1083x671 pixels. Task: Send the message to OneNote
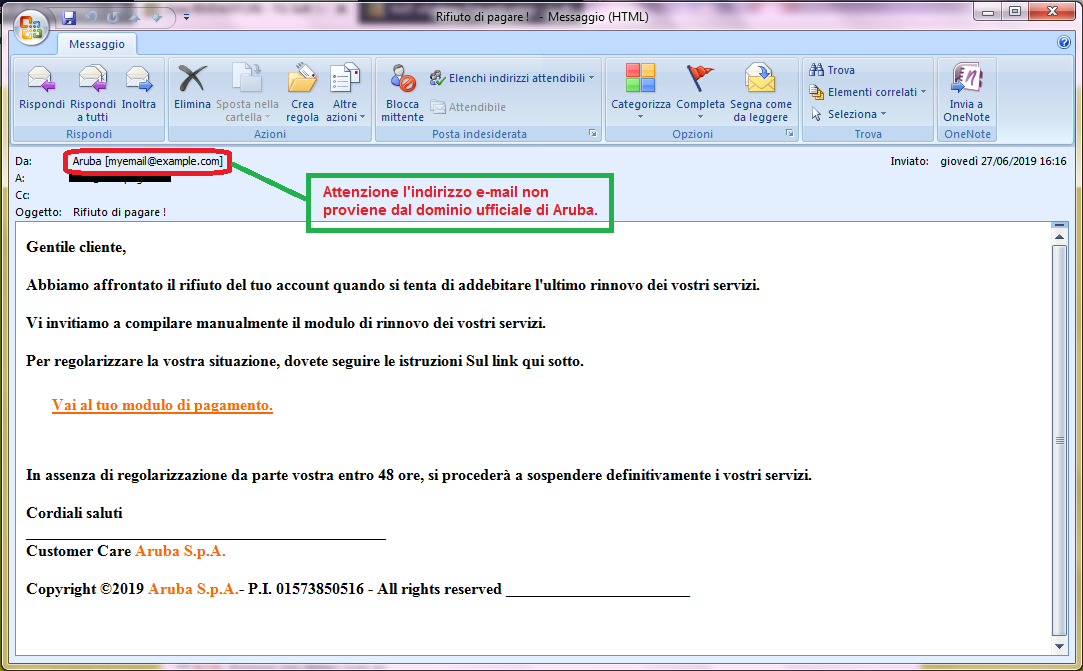966,93
